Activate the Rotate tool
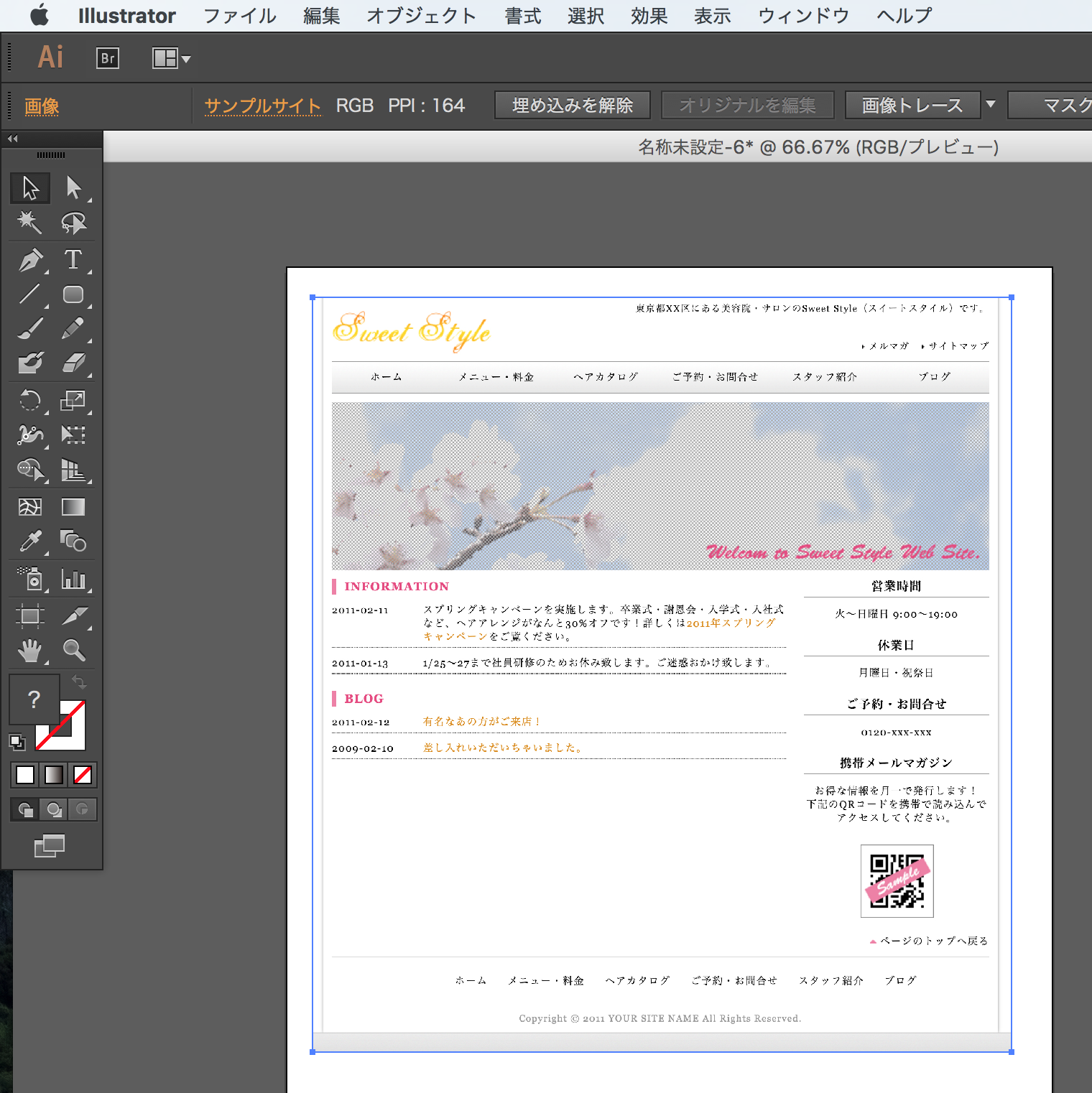Viewport: 1092px width, 1093px height. click(30, 400)
